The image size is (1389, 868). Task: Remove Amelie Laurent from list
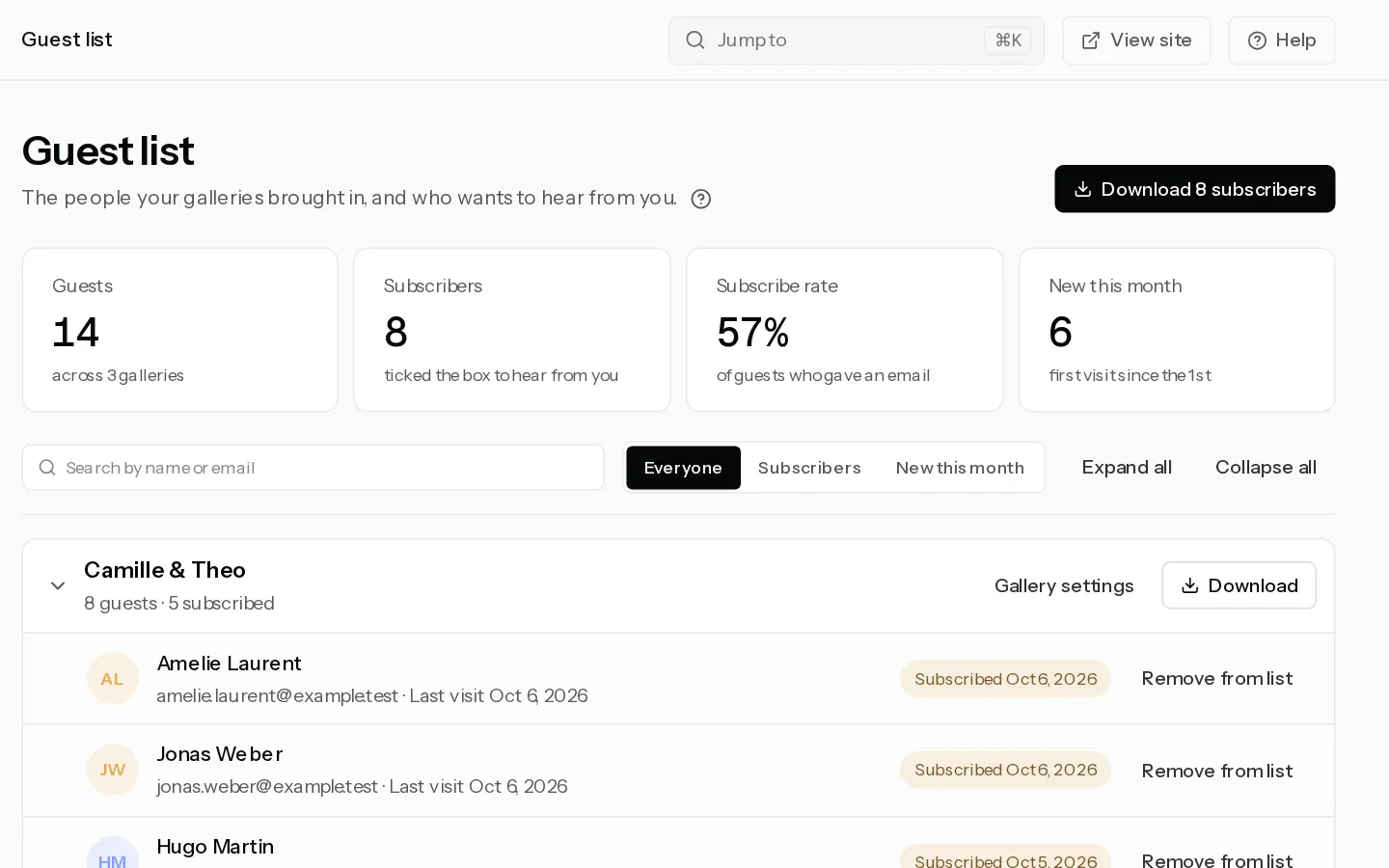point(1217,679)
